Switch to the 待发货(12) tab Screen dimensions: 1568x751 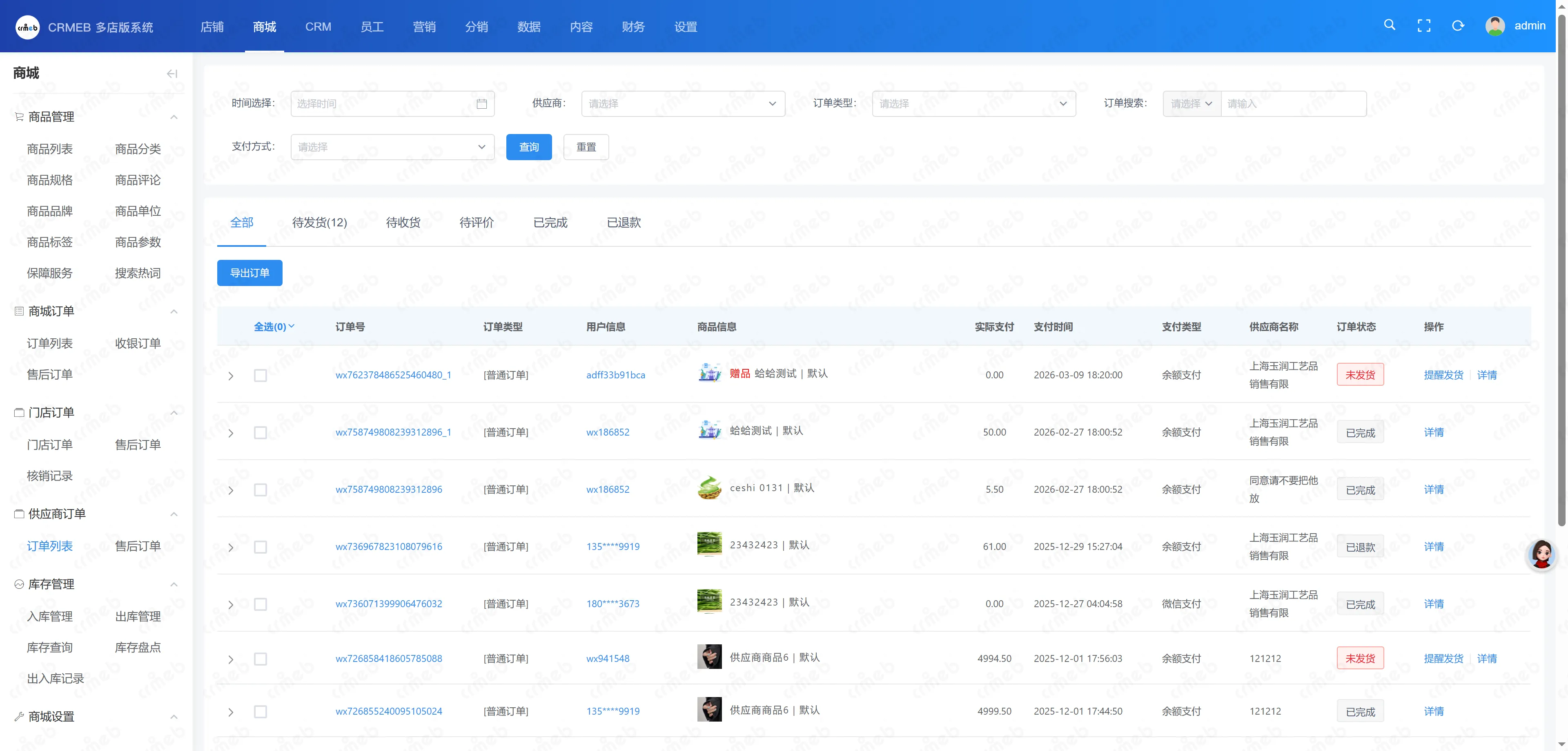(320, 222)
